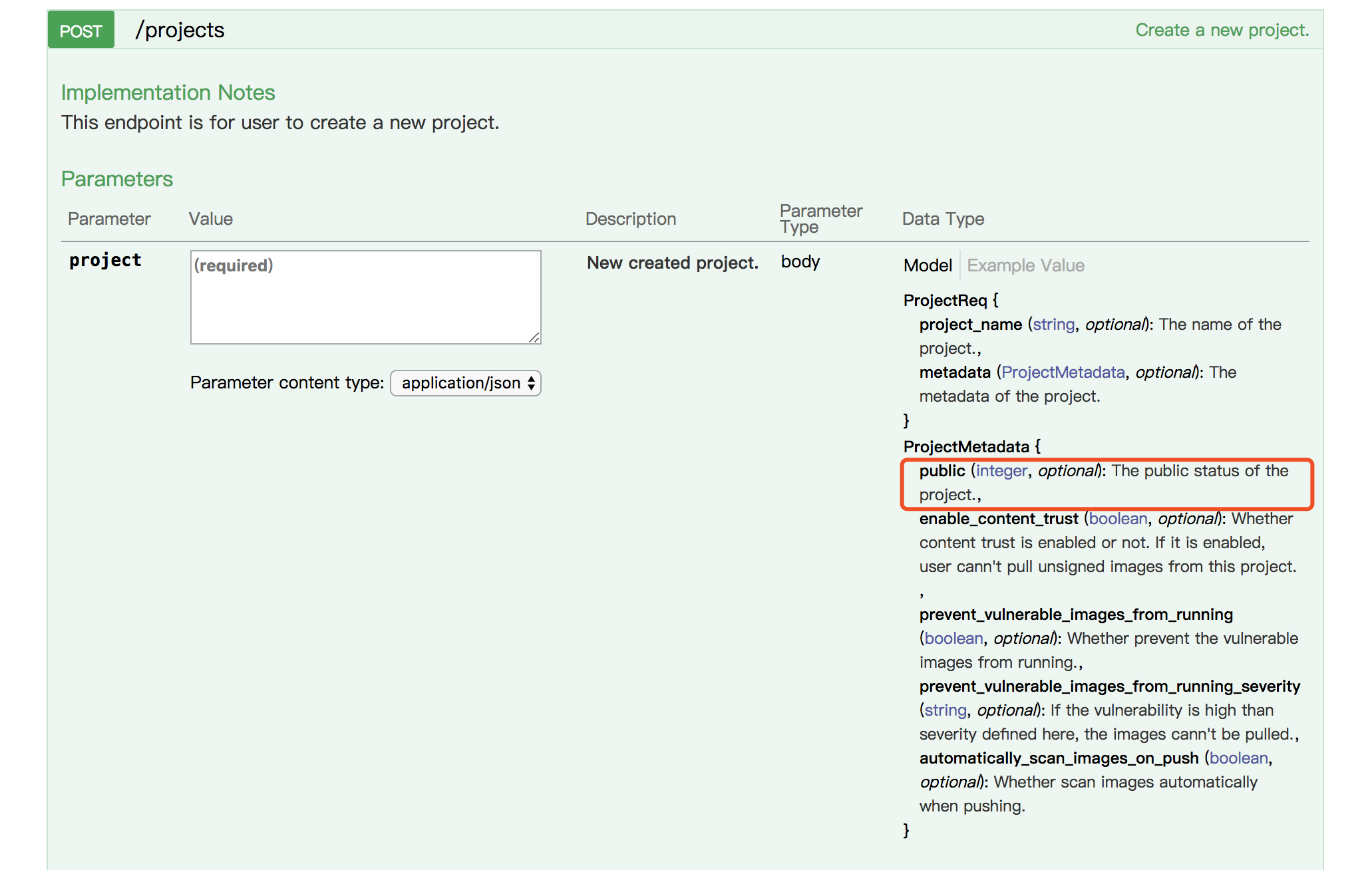The image size is (1372, 870).
Task: Grab the textarea resize handle corner
Action: click(x=534, y=337)
